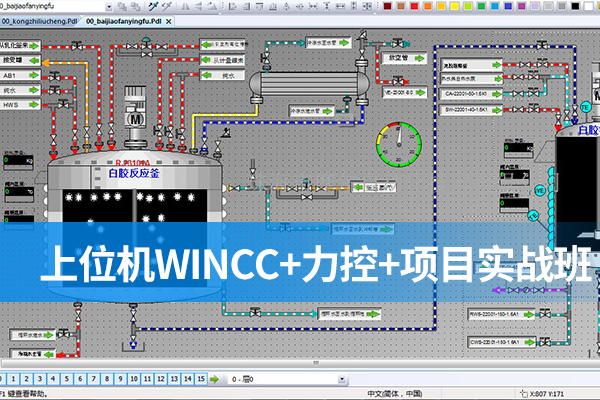This screenshot has height=400, width=600.
Task: Toggle layer 9 visibility button
Action: point(120,379)
